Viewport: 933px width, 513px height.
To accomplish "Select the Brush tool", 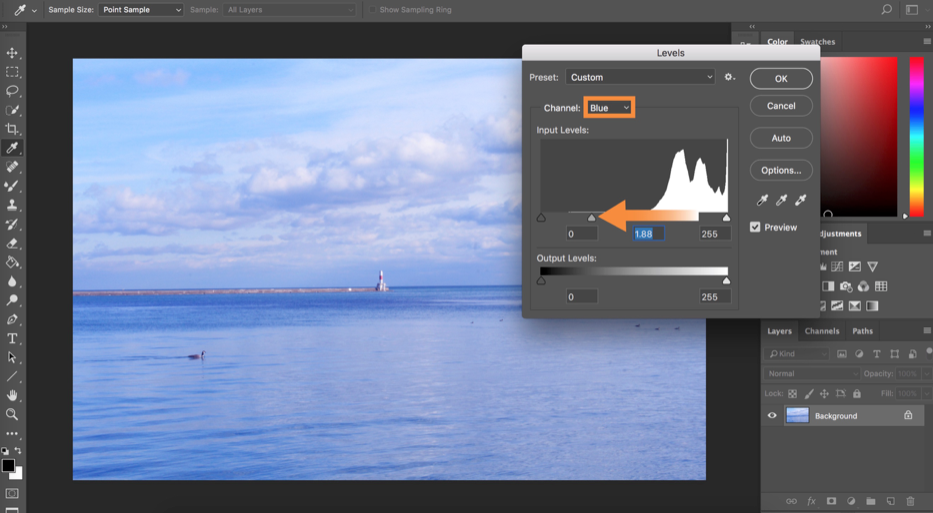I will pos(12,186).
